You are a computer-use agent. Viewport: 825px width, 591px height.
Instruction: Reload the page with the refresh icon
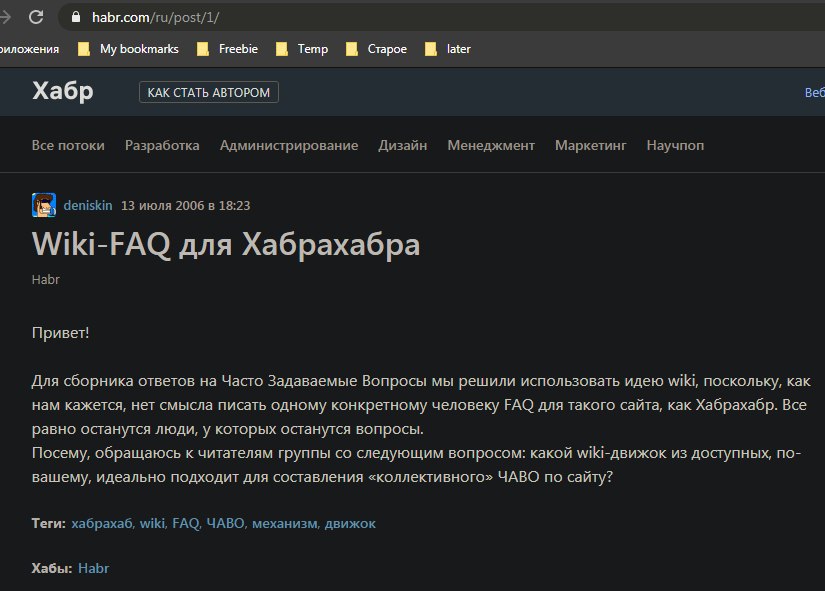pos(36,17)
